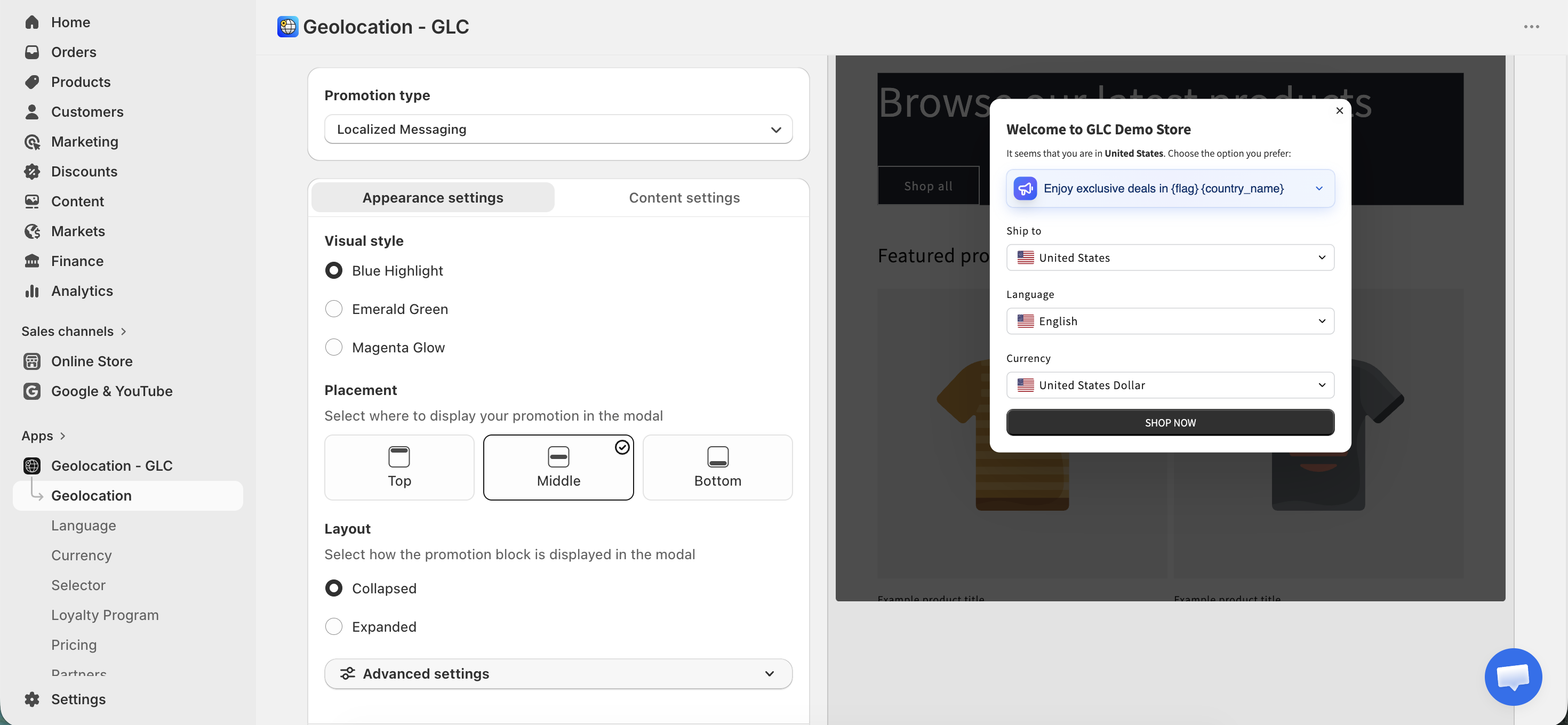Open the three-dot more actions menu
This screenshot has height=725, width=1568.
tap(1531, 27)
